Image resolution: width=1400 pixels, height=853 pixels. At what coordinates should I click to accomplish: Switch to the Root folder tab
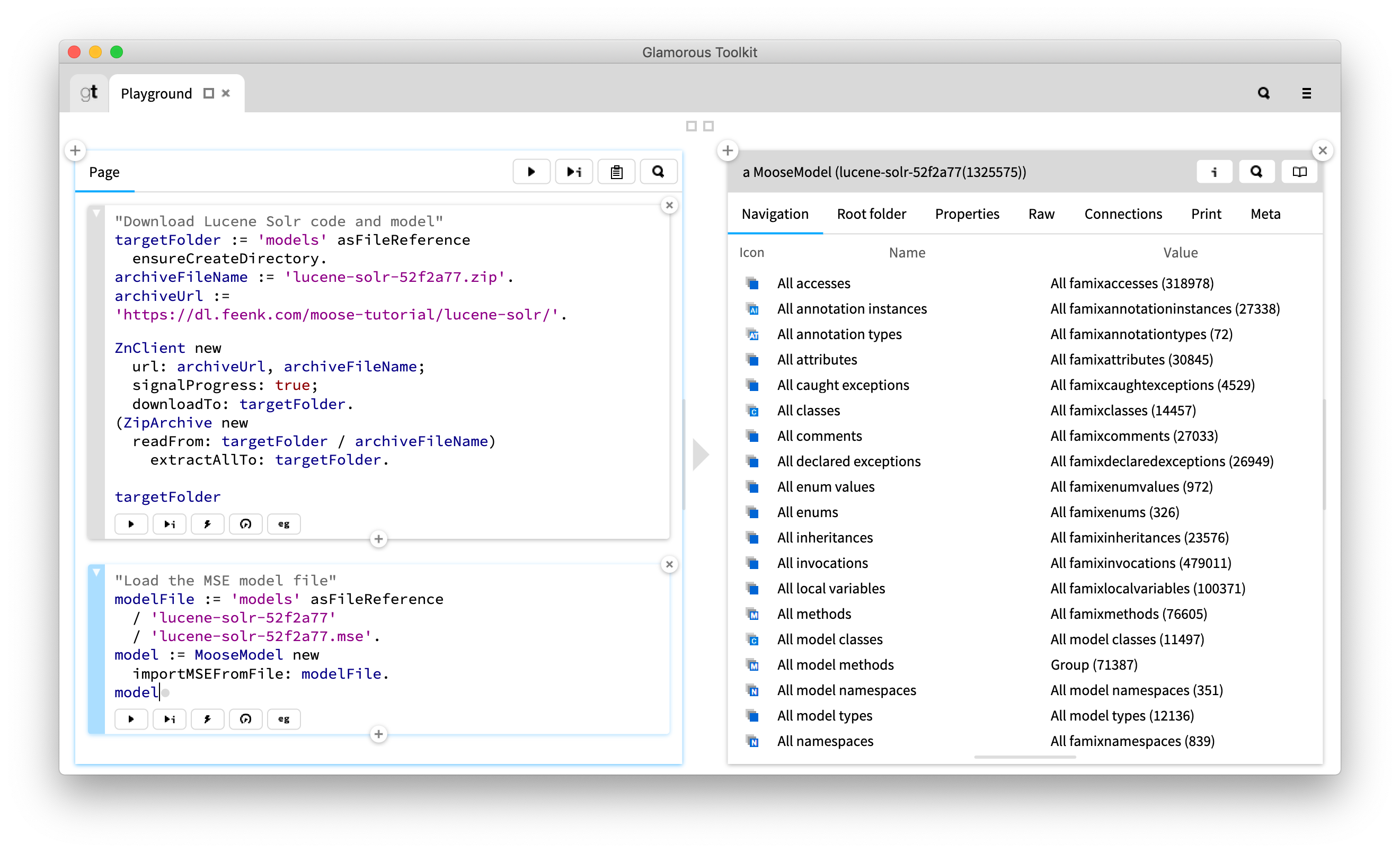pyautogui.click(x=871, y=214)
